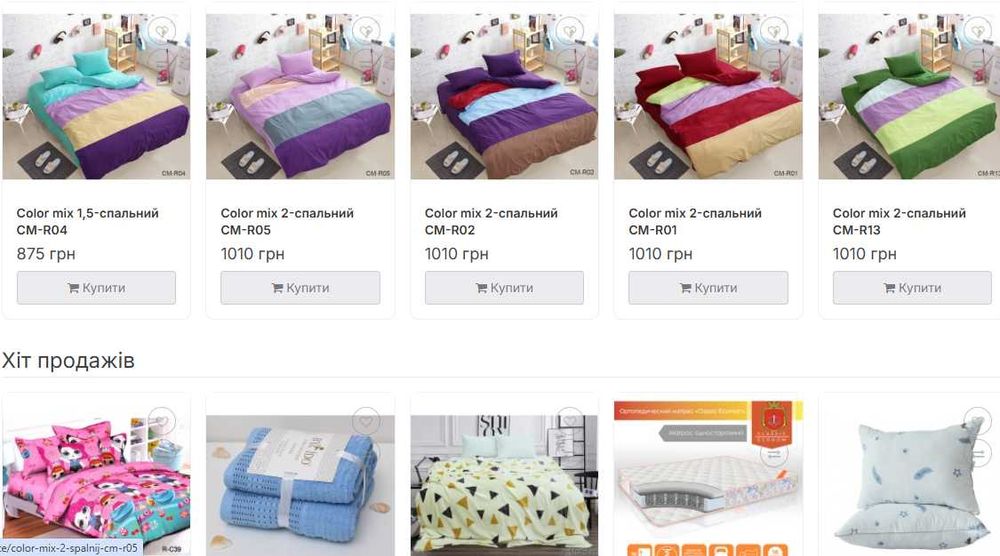The image size is (1000, 556).
Task: Click heart icon on pink cartoon bedding
Action: pos(162,421)
